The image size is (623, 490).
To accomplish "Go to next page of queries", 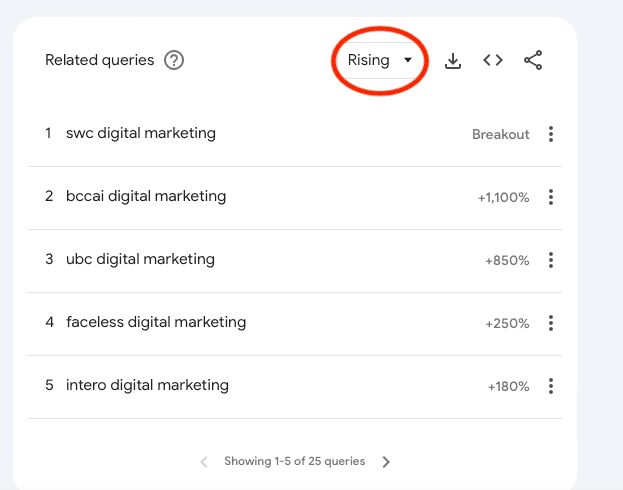I will pos(387,462).
